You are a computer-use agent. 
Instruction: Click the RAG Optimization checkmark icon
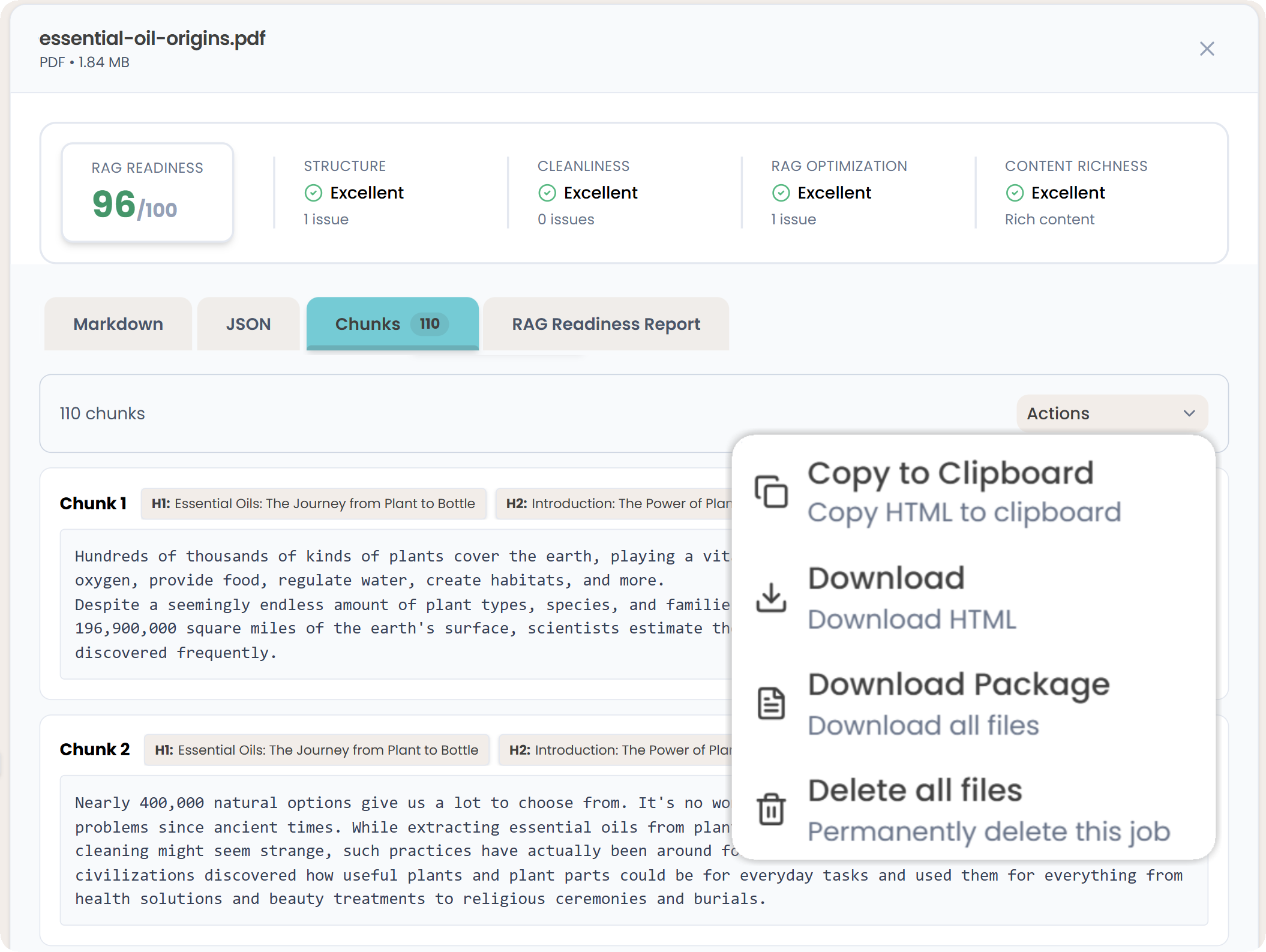781,193
